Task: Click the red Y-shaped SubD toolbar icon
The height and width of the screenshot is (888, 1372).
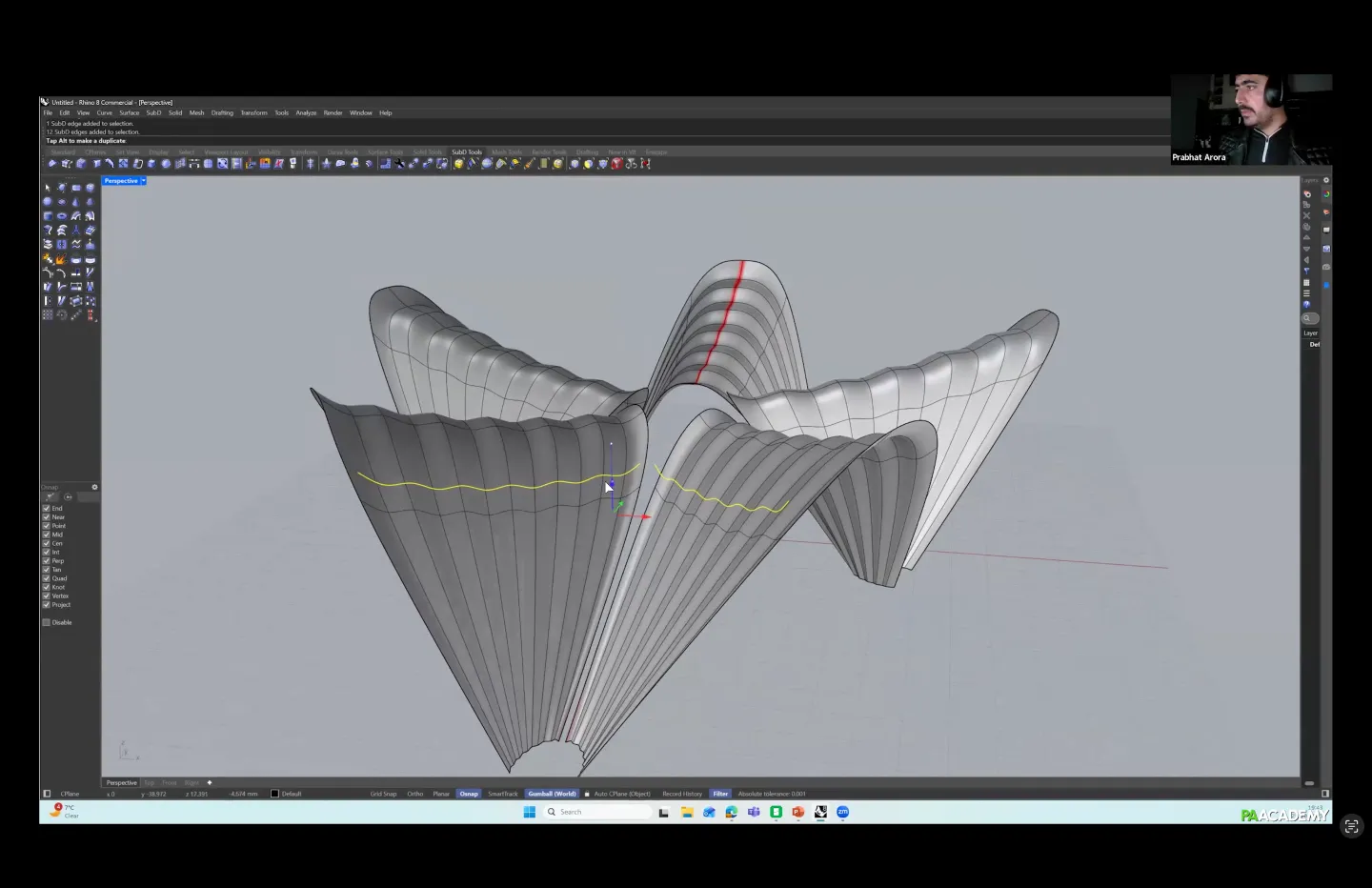Action: pyautogui.click(x=616, y=164)
